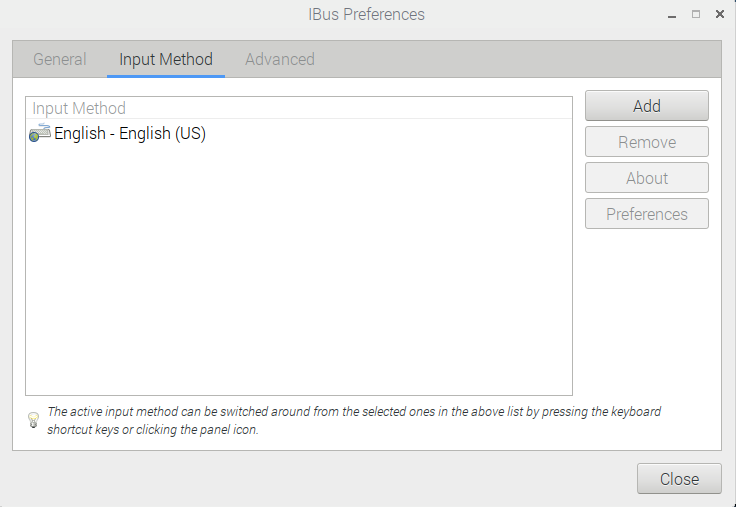Open About for input method

(646, 178)
